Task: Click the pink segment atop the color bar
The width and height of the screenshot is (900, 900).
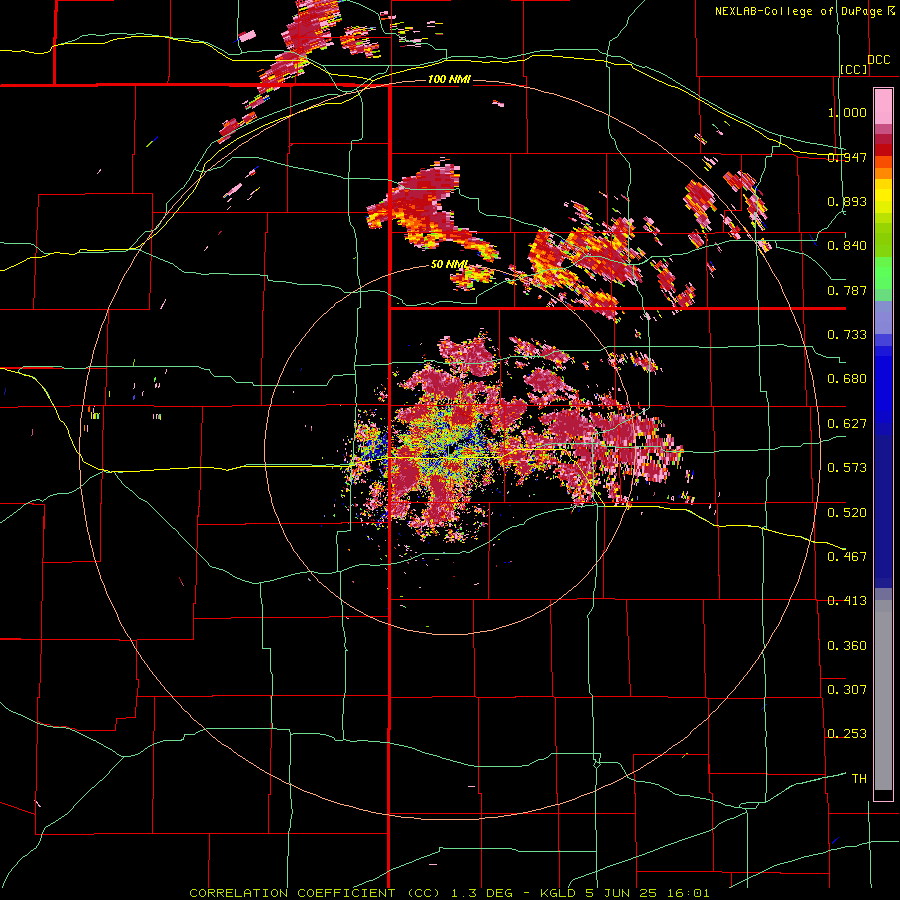Action: coord(883,106)
